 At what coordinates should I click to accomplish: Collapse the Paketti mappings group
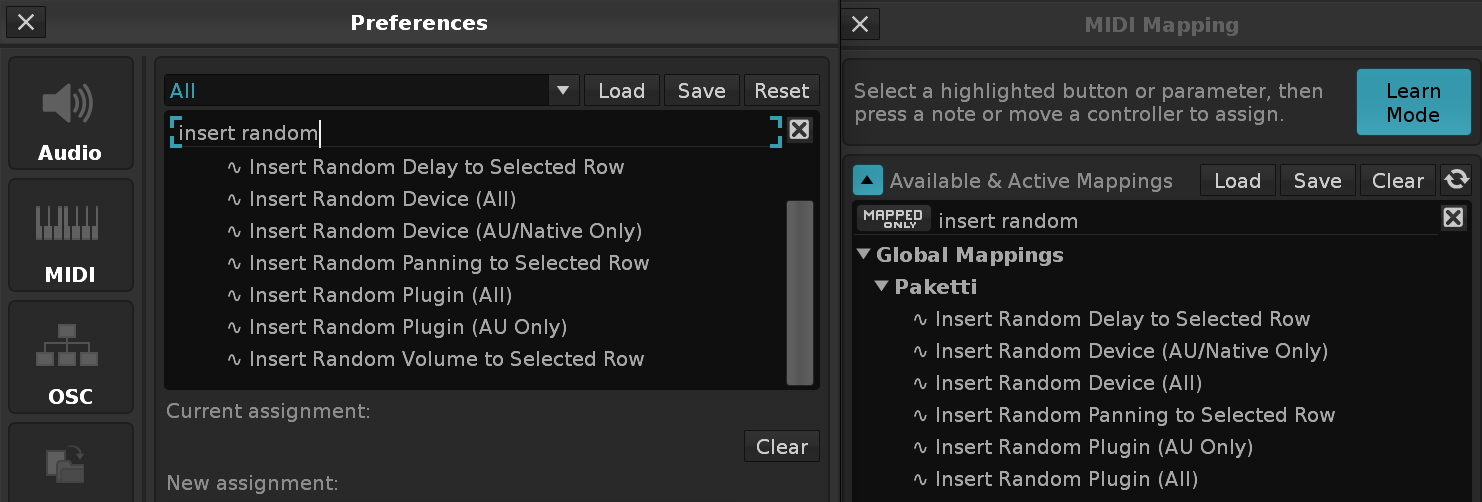click(882, 287)
